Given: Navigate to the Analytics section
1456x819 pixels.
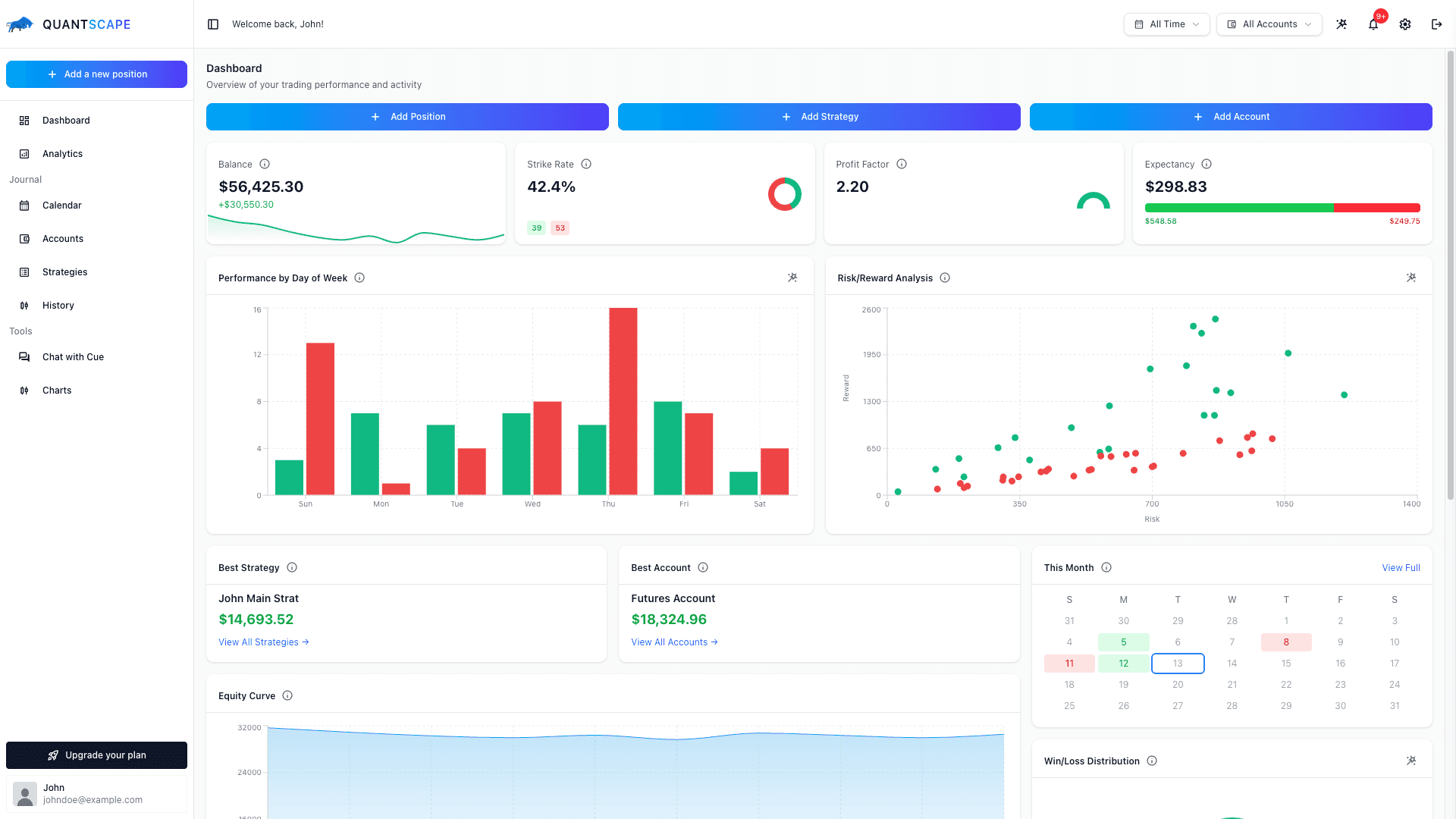Looking at the screenshot, I should tap(62, 153).
